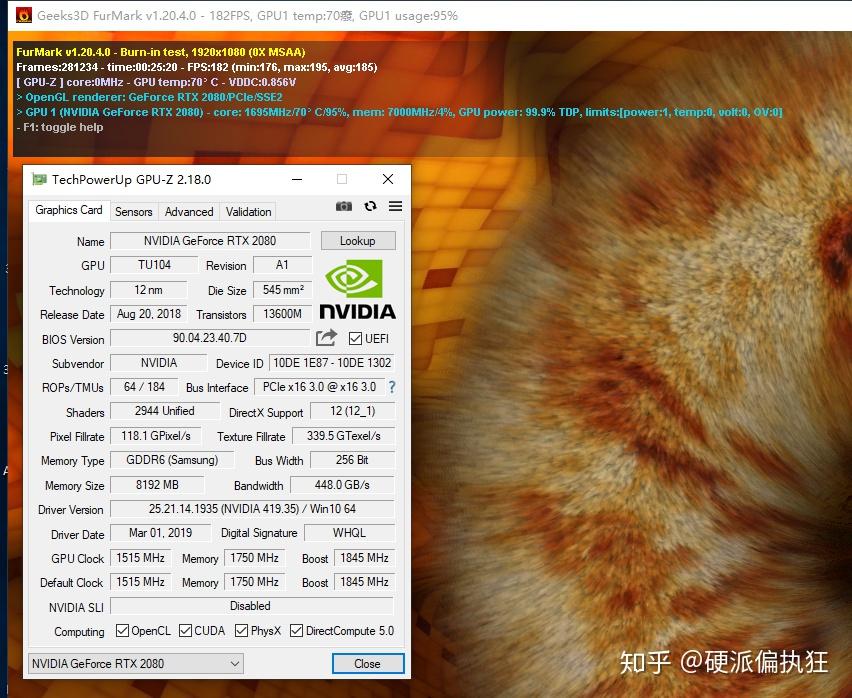
Task: Click the FurMark 'F1: toggle help' text
Action: 60,127
